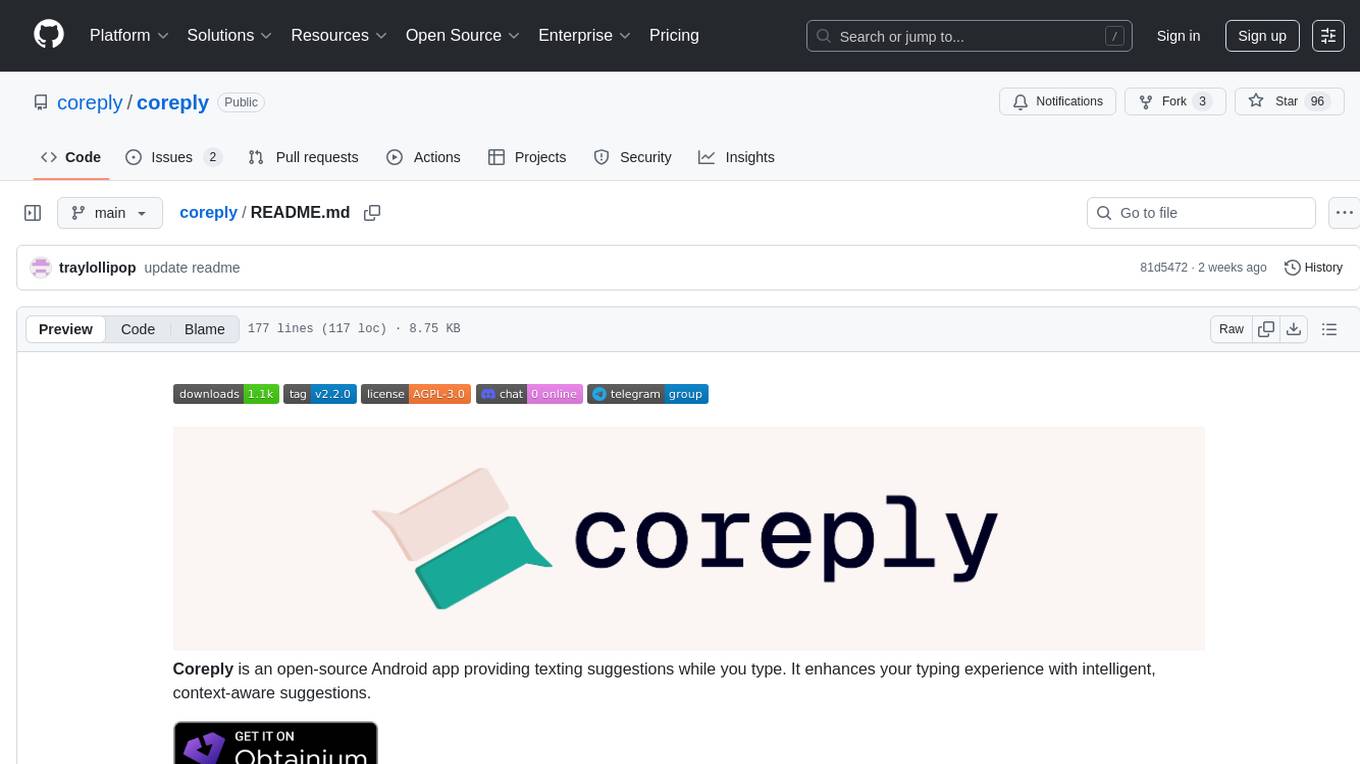The height and width of the screenshot is (764, 1360).
Task: Click the Notifications bell button
Action: point(1058,101)
